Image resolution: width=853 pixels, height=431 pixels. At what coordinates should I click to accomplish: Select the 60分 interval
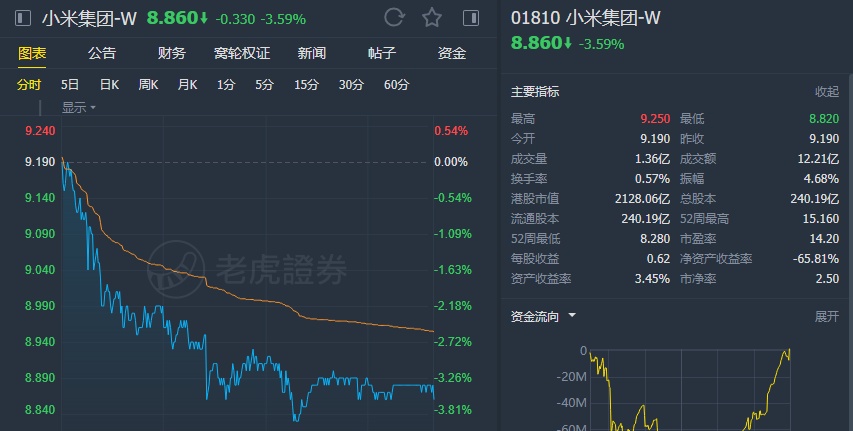pos(397,85)
